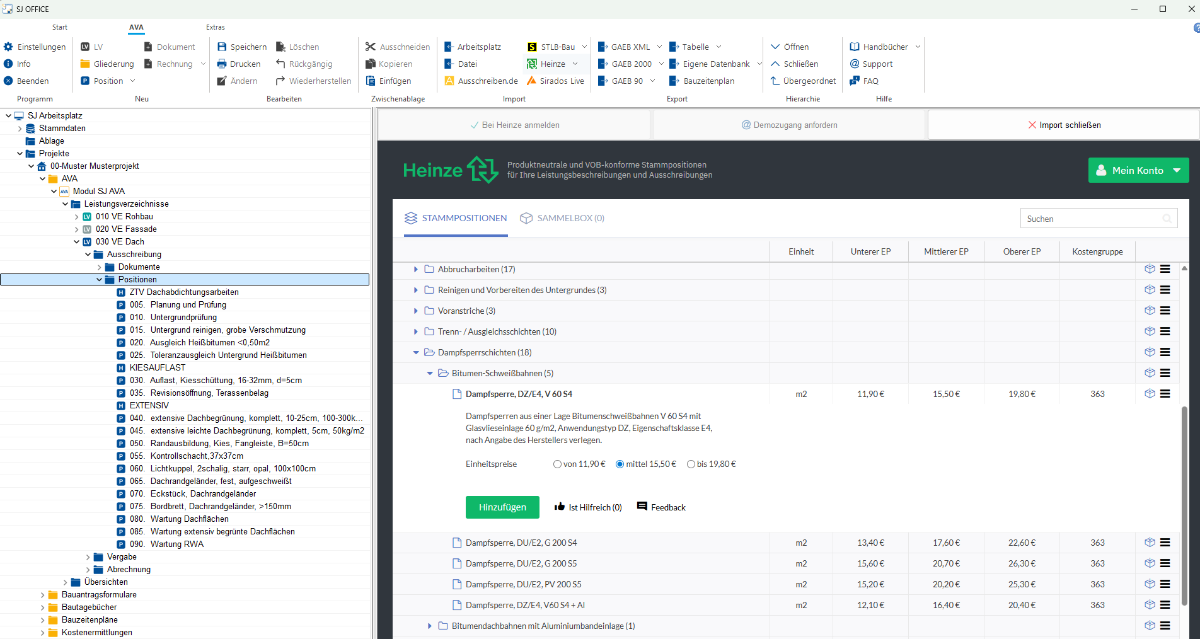The width and height of the screenshot is (1200, 639).
Task: Open STLB Bau import tool
Action: point(533,47)
